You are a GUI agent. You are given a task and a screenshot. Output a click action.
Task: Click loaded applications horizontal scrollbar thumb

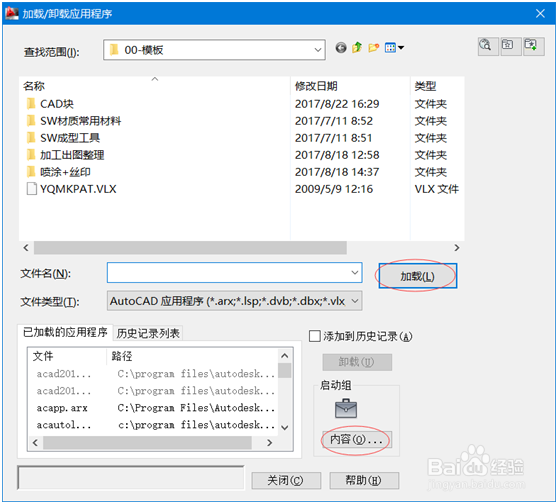click(x=147, y=442)
